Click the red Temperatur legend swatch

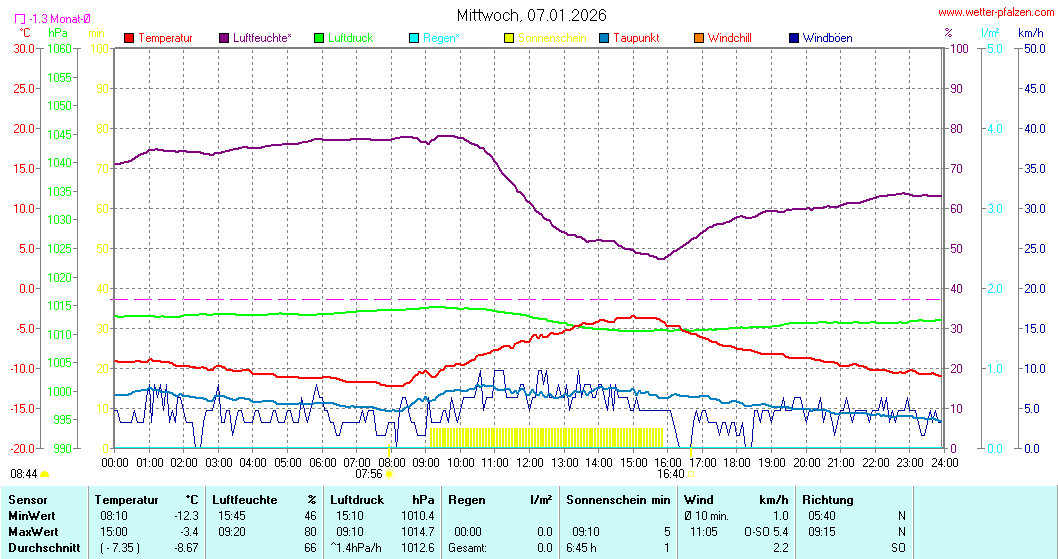(129, 38)
